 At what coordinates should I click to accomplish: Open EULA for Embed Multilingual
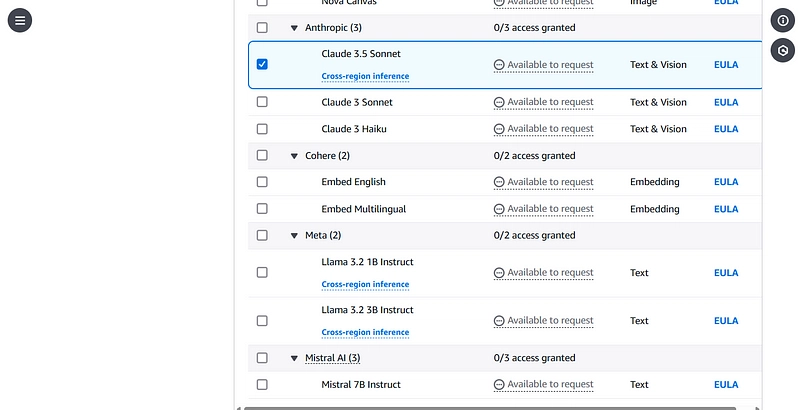tap(726, 209)
